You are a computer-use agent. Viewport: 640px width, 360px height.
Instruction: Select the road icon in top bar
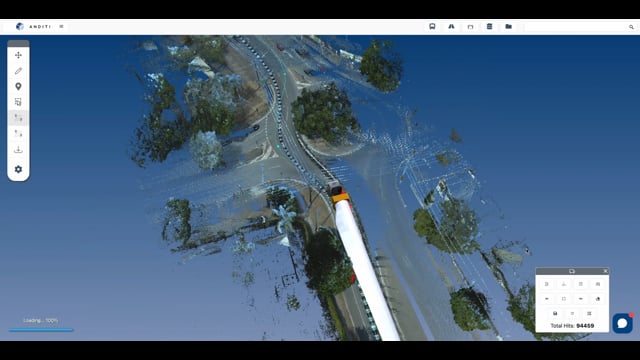pos(451,27)
